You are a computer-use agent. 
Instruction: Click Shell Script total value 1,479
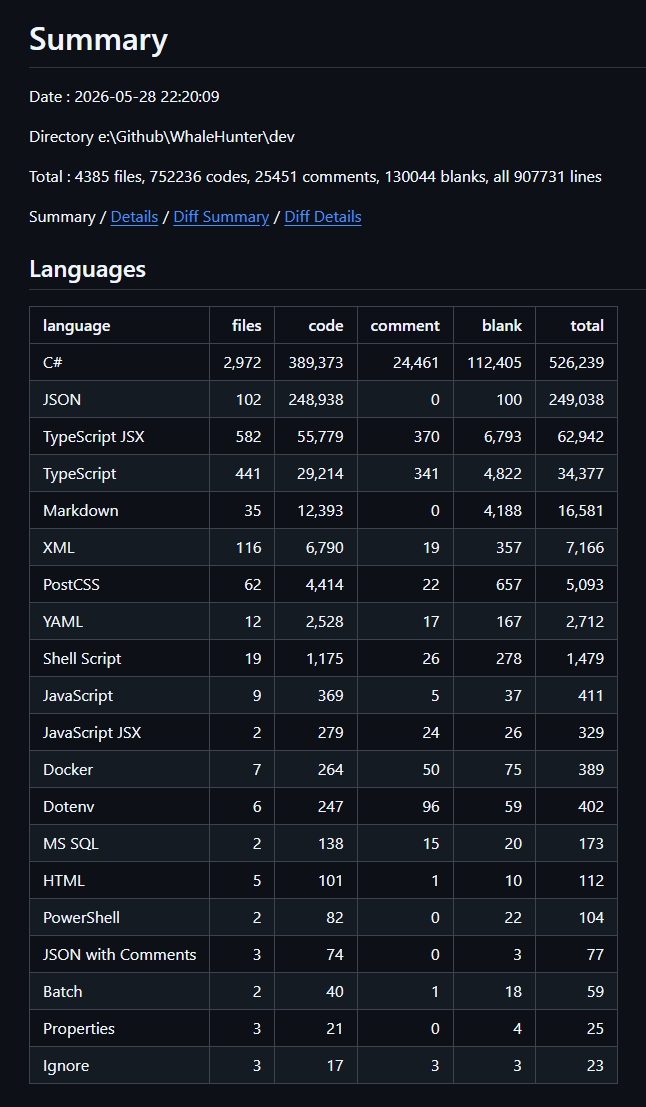(x=585, y=659)
